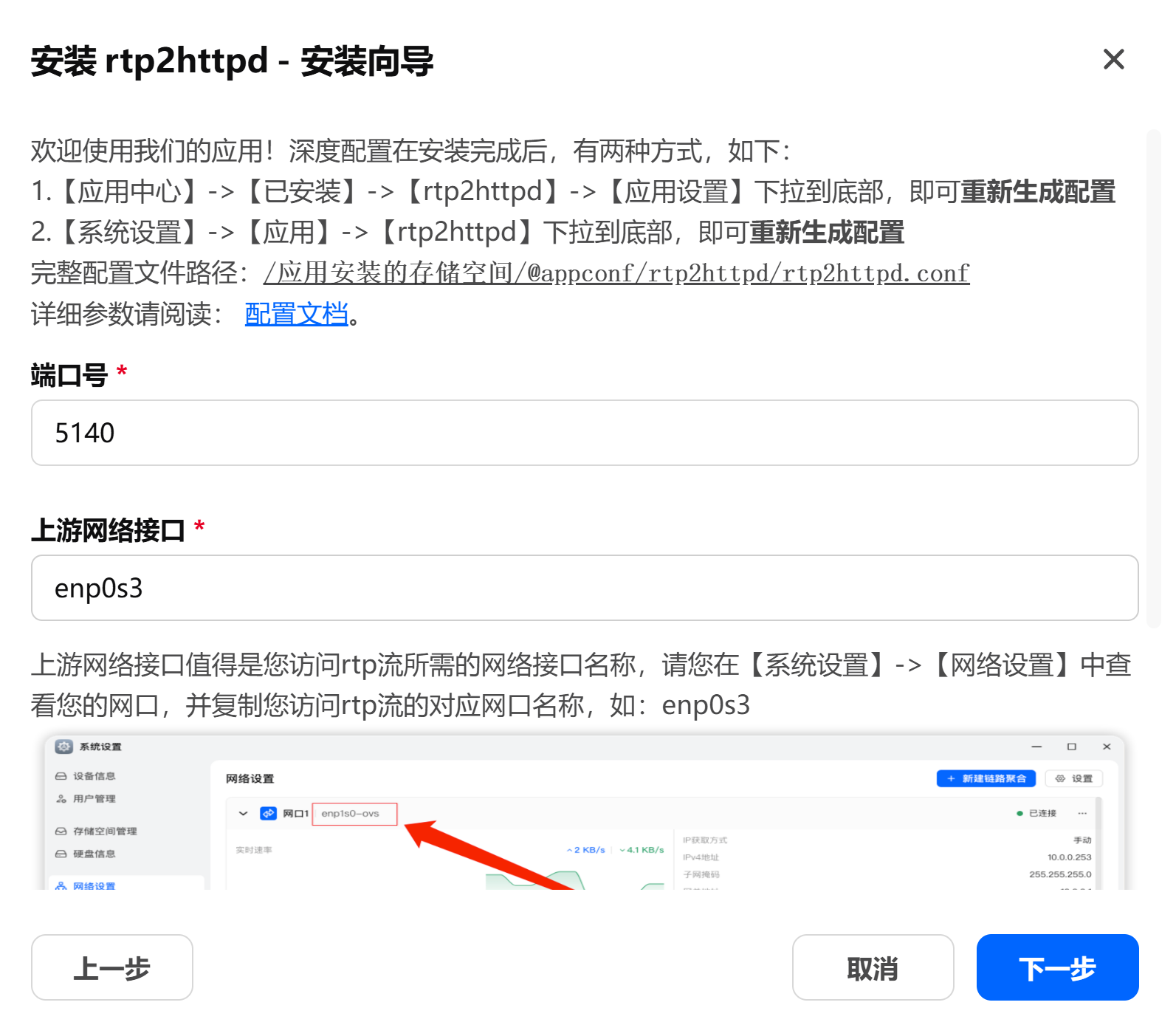Cancel the installation with 取消
This screenshot has height=1022, width=1176.
[873, 967]
